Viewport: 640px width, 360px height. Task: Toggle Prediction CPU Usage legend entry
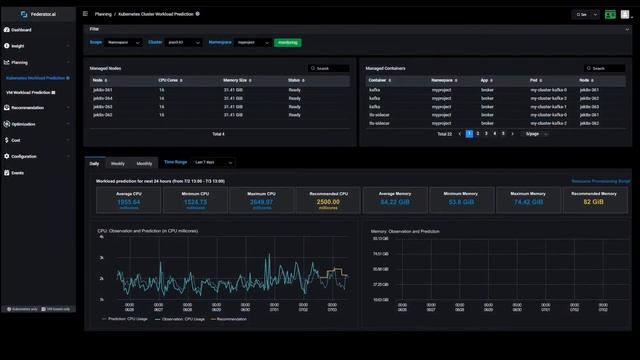click(x=124, y=319)
